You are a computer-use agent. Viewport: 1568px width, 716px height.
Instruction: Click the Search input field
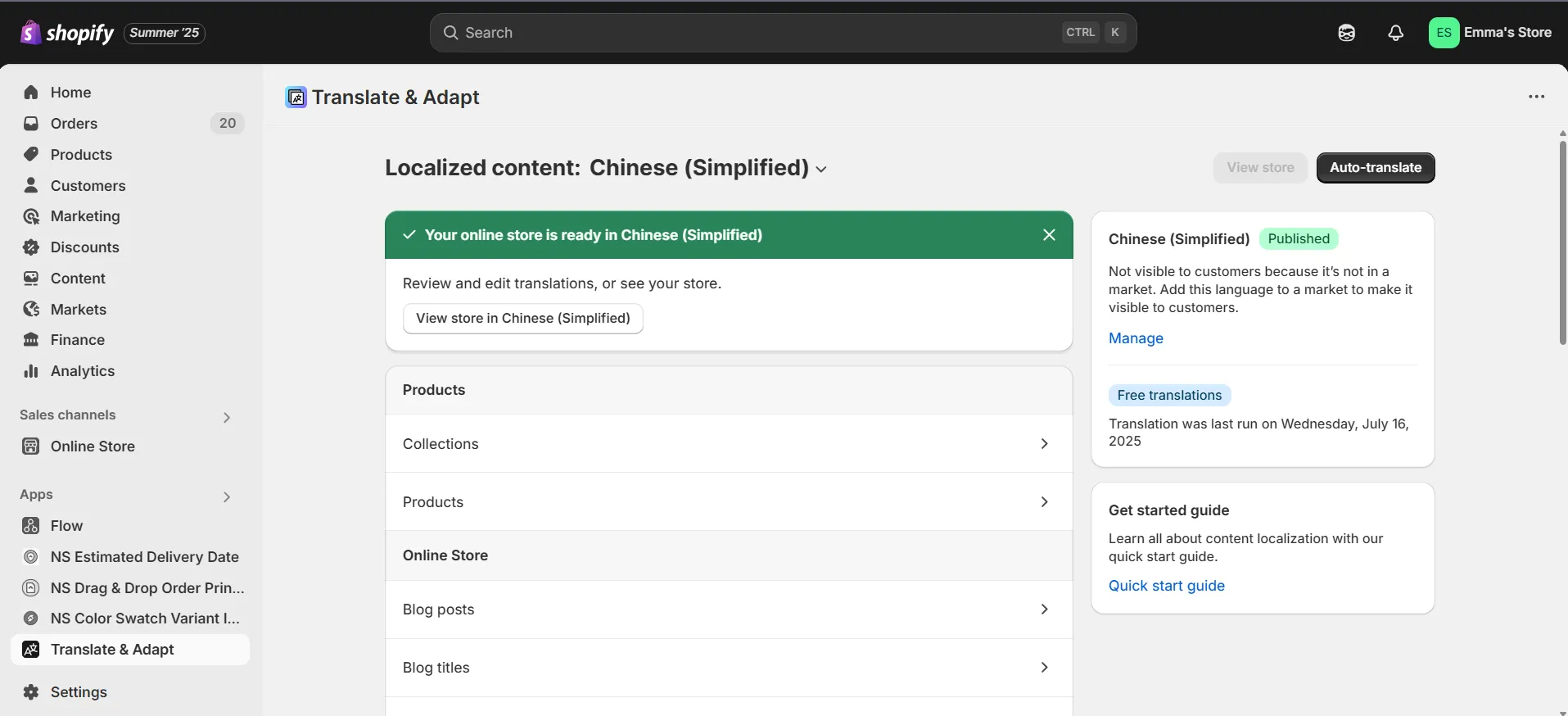[783, 33]
